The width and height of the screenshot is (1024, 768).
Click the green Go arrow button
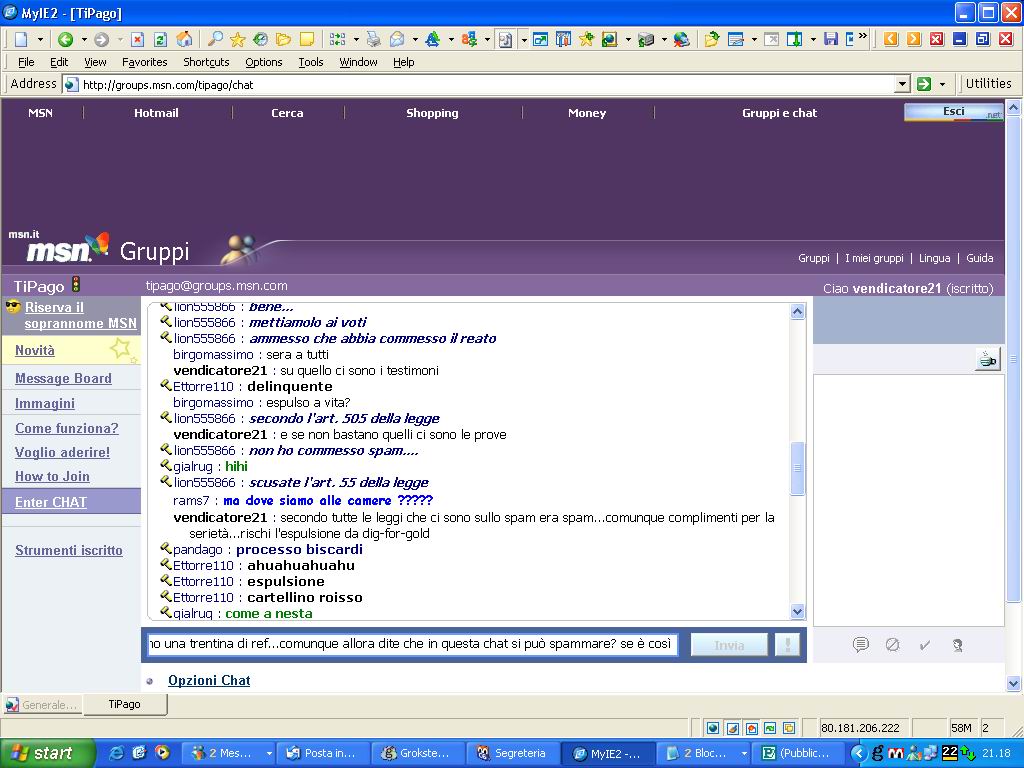point(924,84)
